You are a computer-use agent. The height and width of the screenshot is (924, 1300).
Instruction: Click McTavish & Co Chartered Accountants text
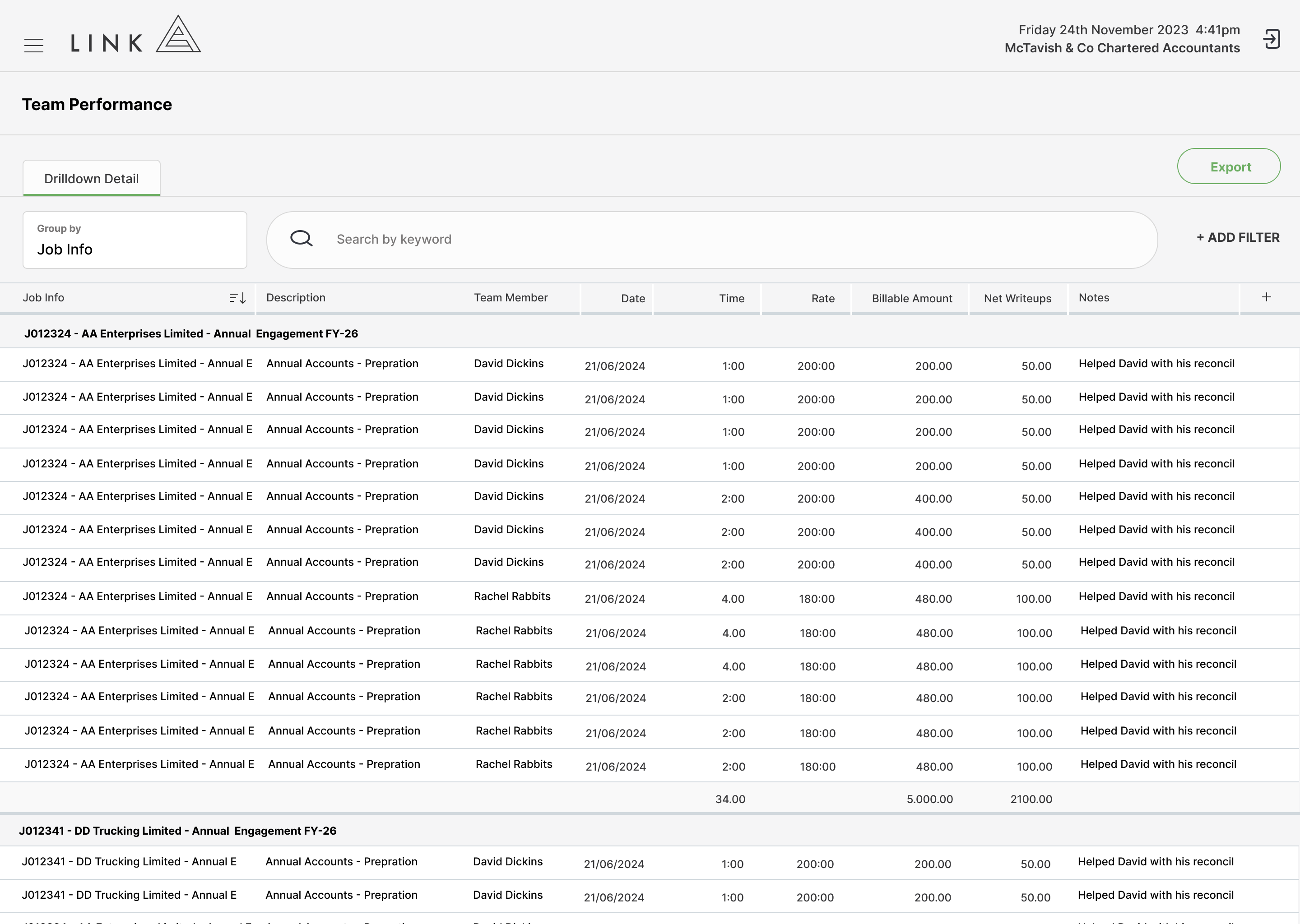1122,48
